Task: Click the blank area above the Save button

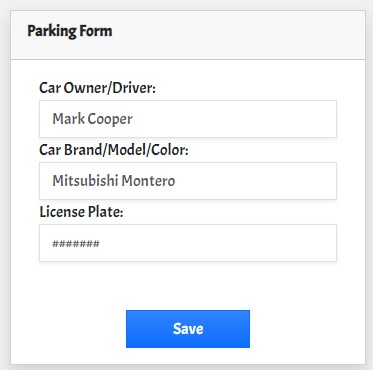Action: tap(188, 286)
